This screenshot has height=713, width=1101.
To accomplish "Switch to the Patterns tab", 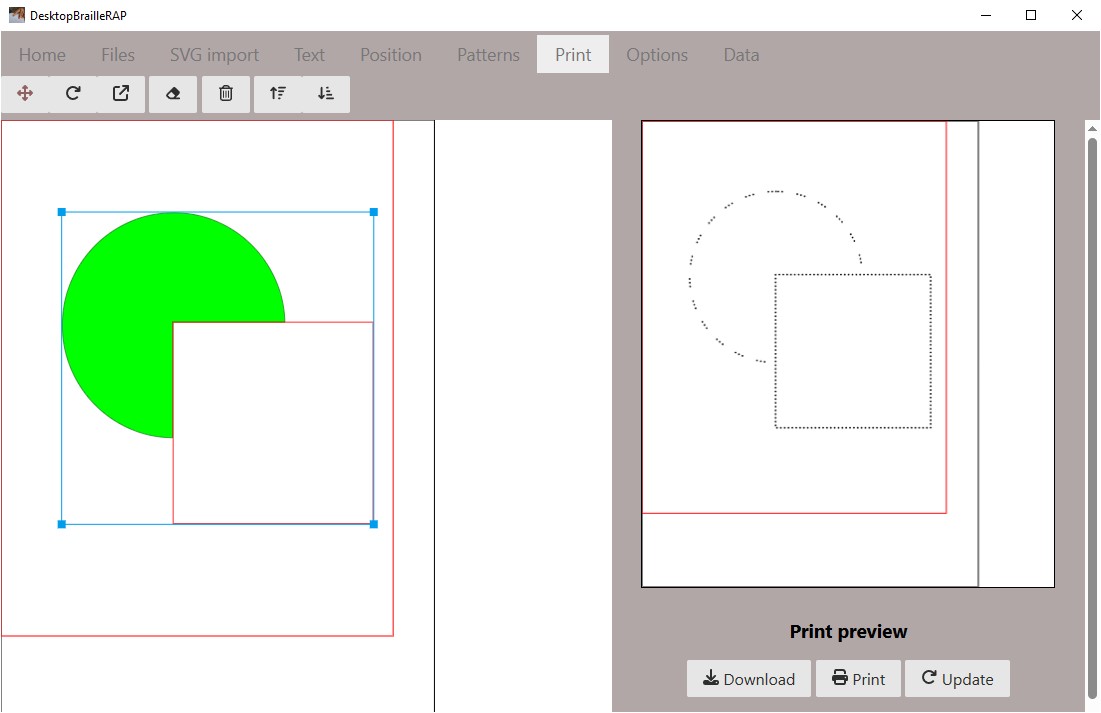I will point(489,55).
